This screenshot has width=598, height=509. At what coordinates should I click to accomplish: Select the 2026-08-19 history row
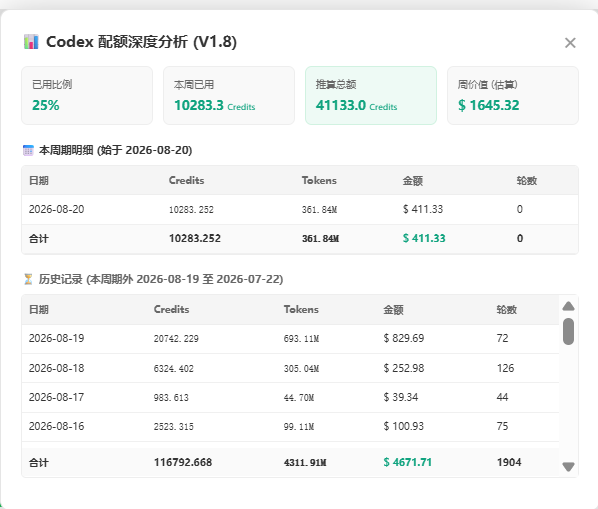[x=291, y=339]
